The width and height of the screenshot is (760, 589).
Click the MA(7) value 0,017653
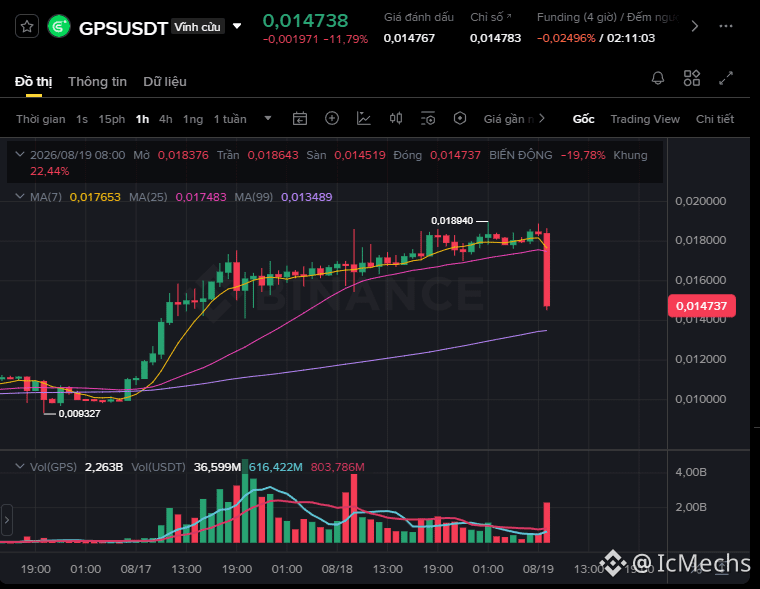tap(95, 197)
